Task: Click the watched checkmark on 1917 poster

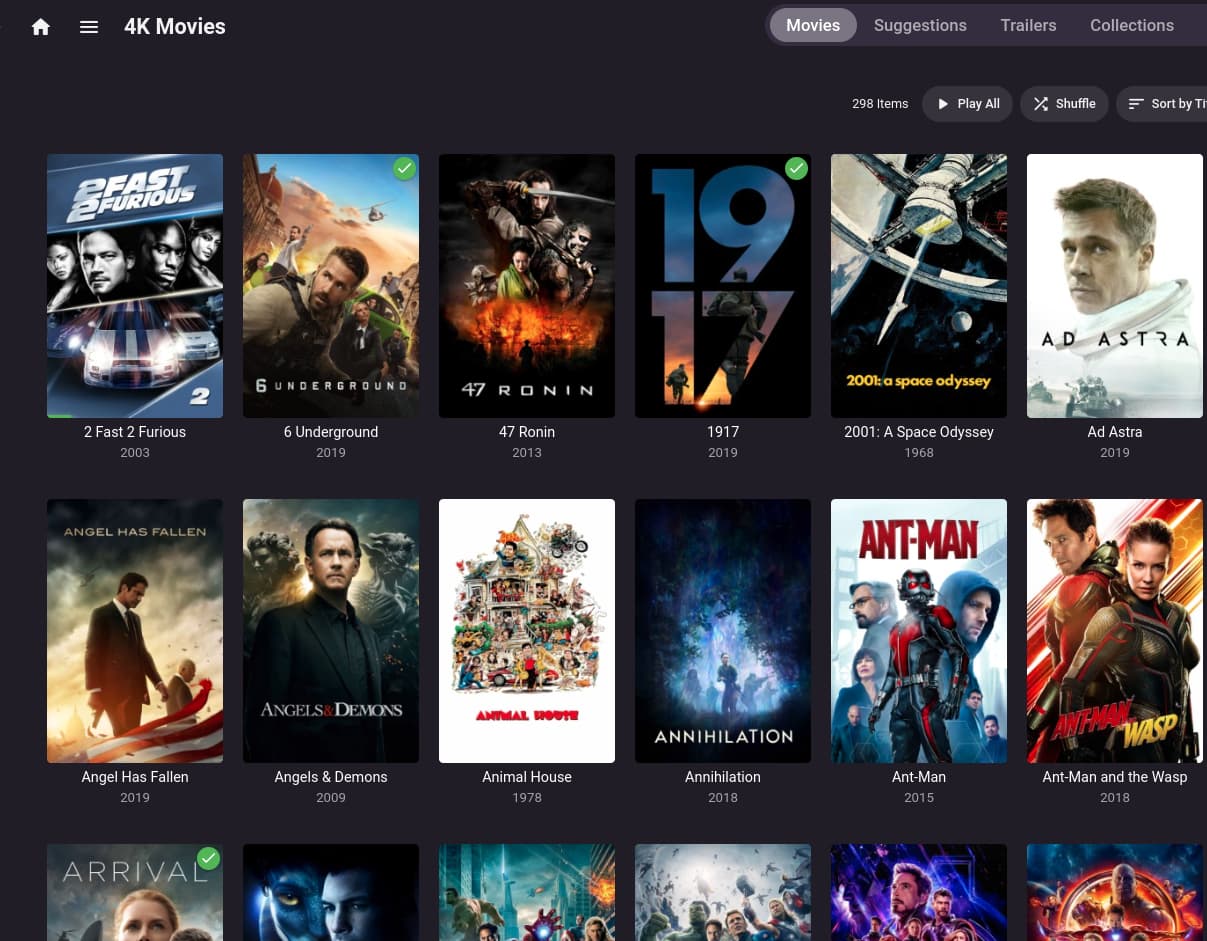Action: click(x=796, y=169)
